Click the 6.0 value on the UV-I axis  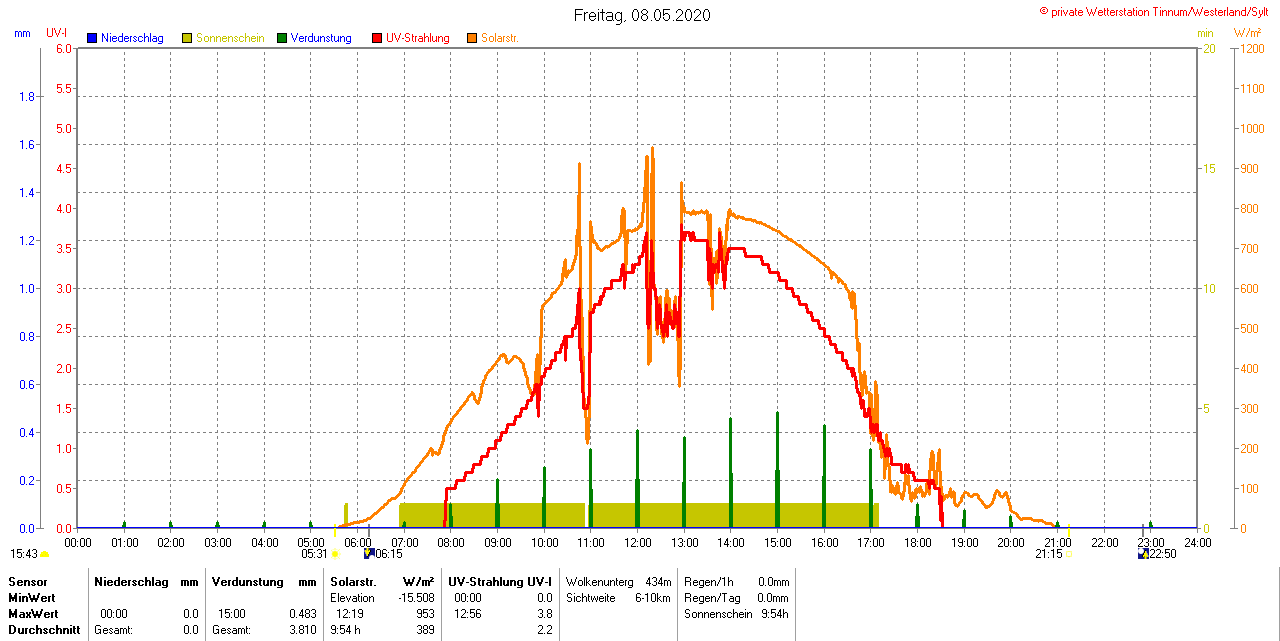(64, 48)
